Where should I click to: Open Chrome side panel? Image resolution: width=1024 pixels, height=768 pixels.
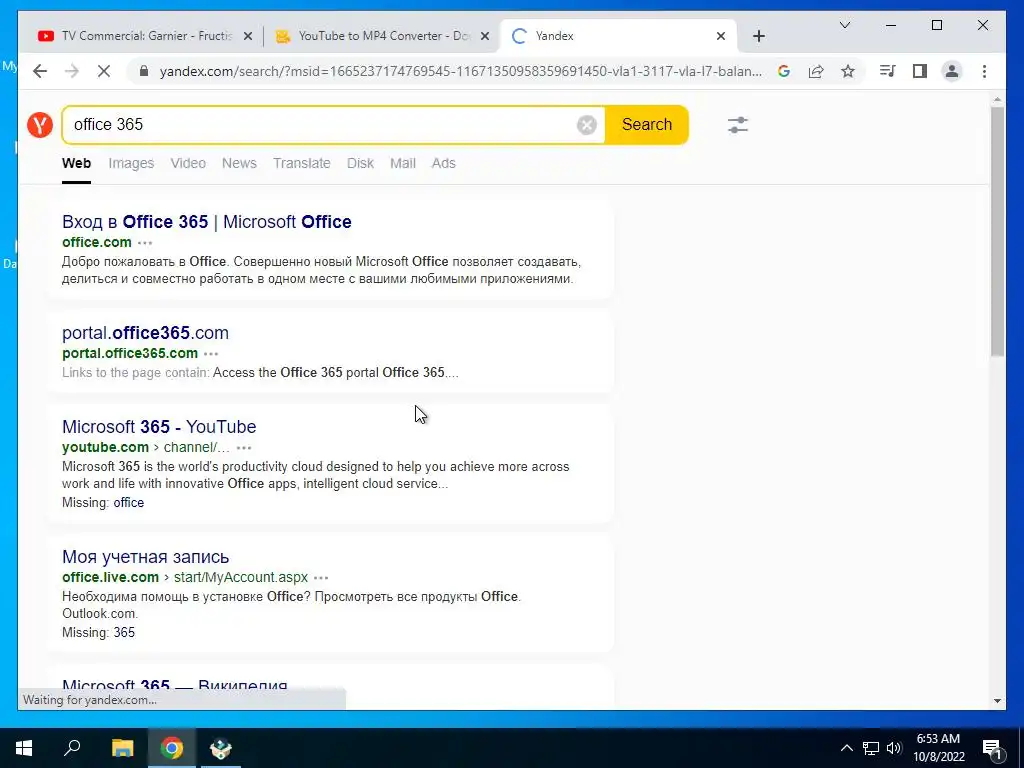[920, 71]
